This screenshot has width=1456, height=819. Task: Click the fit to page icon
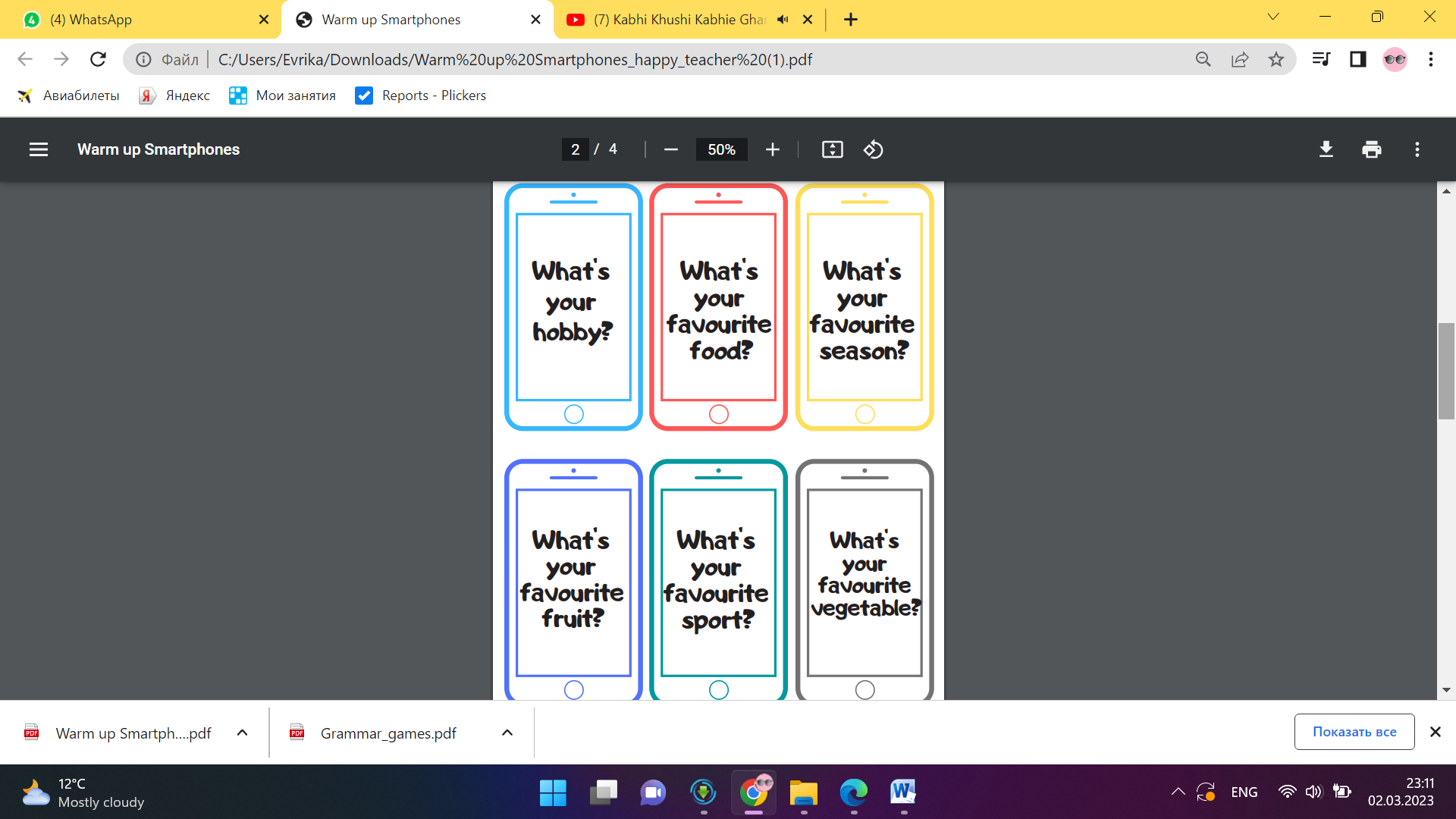(832, 149)
